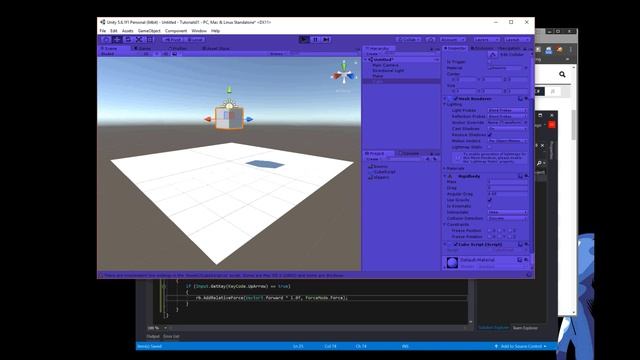Switch to the Game tab

point(143,49)
